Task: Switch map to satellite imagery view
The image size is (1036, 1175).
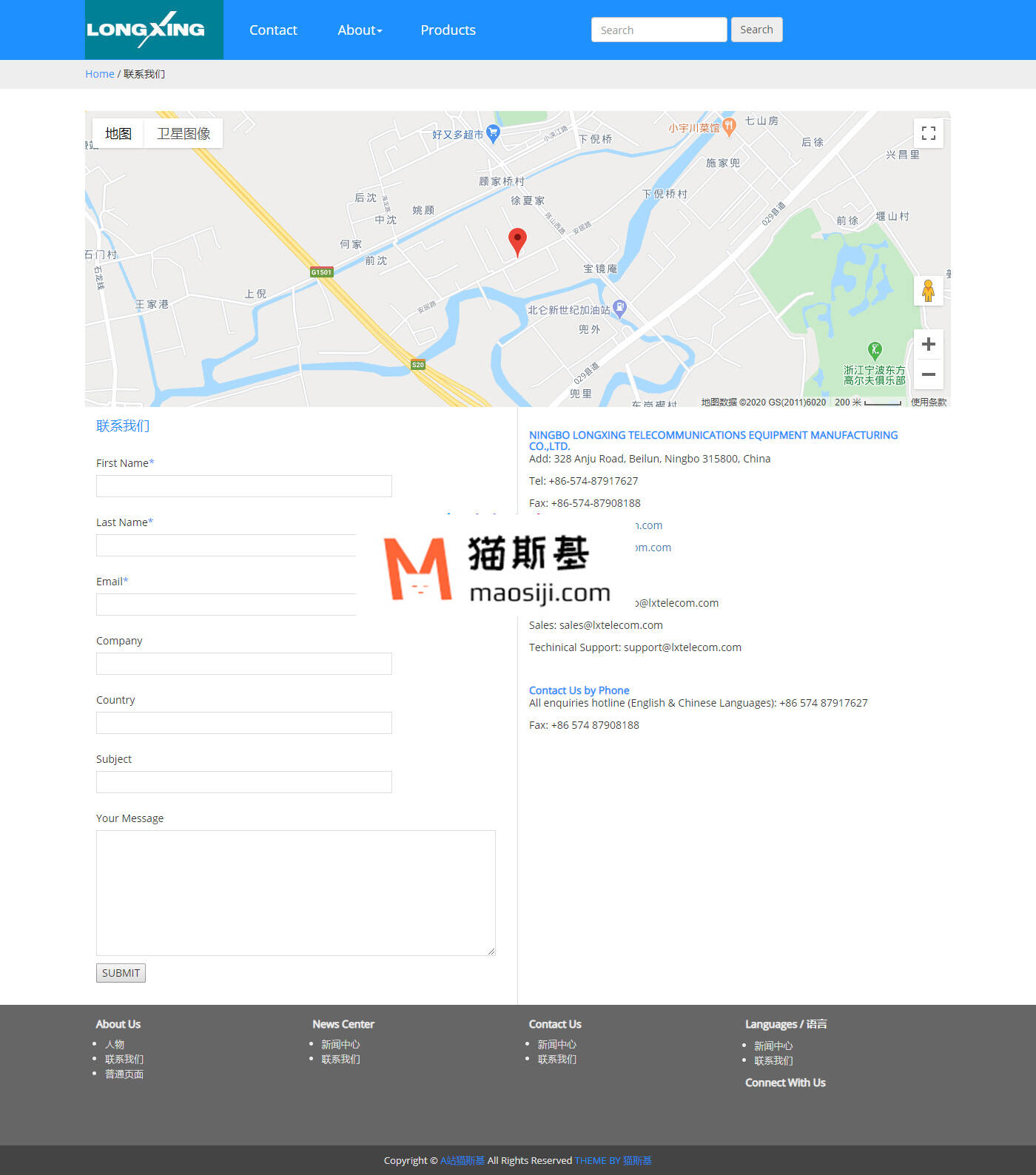Action: pos(184,133)
